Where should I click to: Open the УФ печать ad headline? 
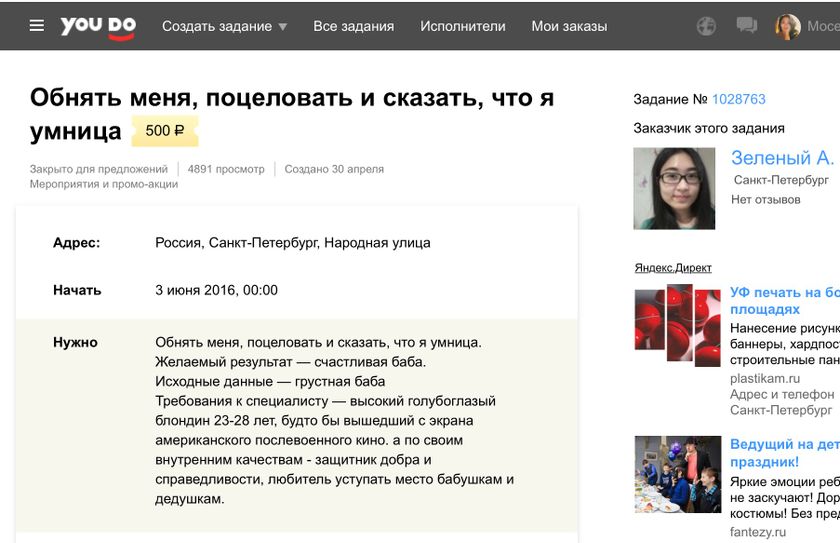[x=784, y=301]
